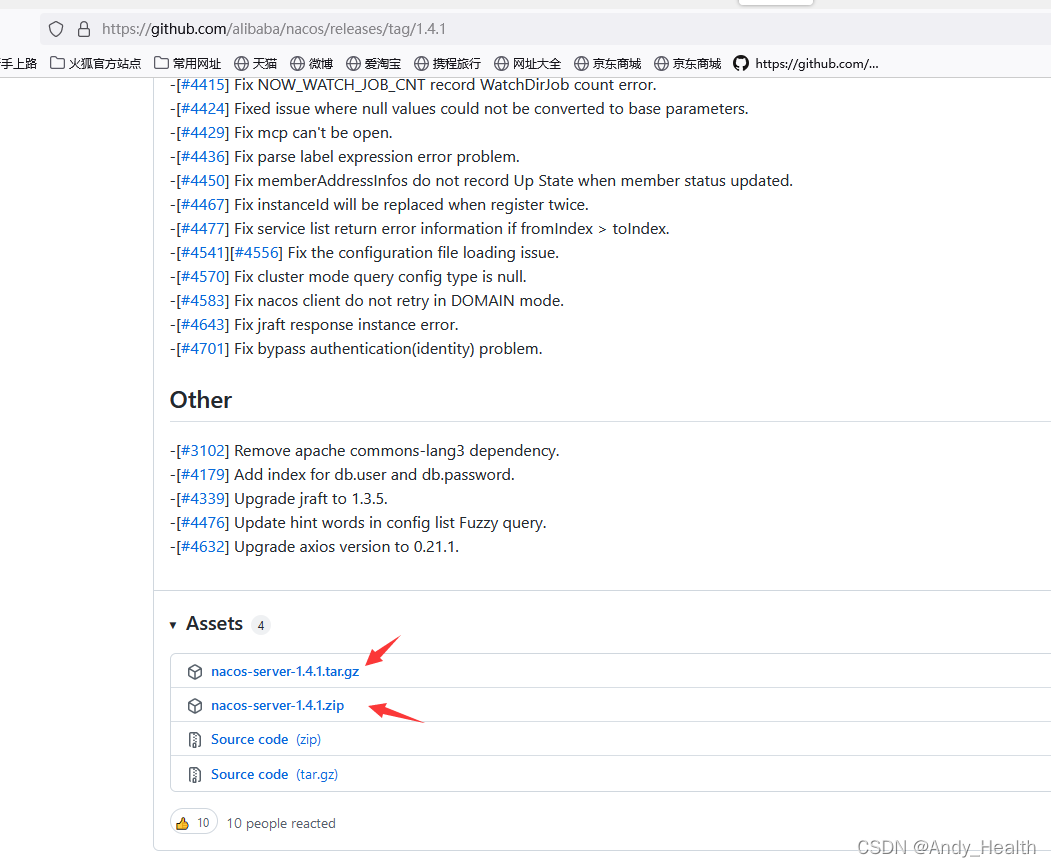The width and height of the screenshot is (1051, 867).
Task: Open issue link #4541
Action: (x=202, y=253)
